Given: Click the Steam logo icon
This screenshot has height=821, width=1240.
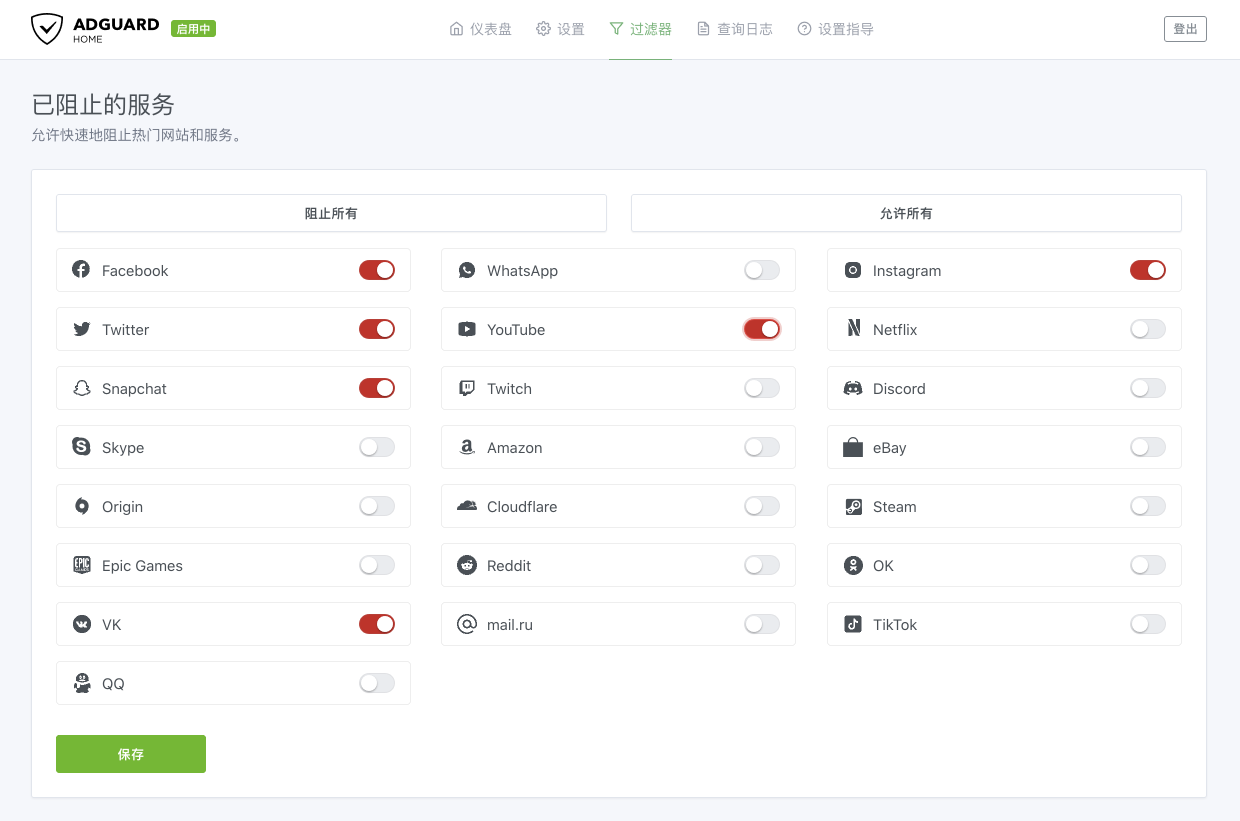Looking at the screenshot, I should click(x=853, y=506).
